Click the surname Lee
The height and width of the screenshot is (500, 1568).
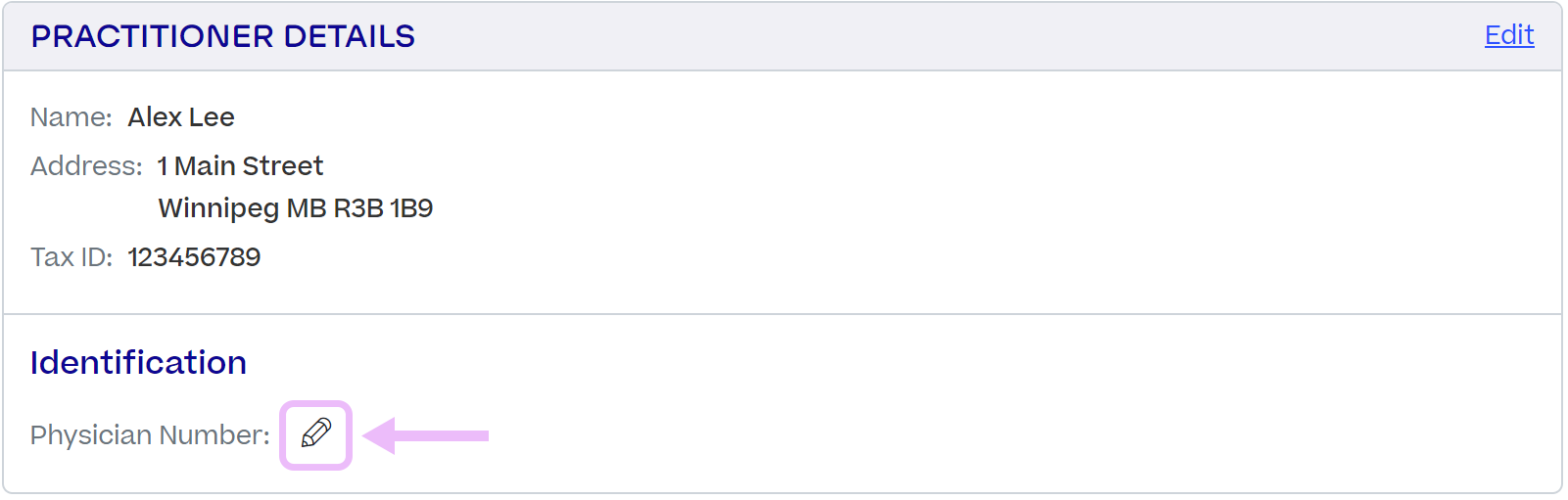(212, 117)
